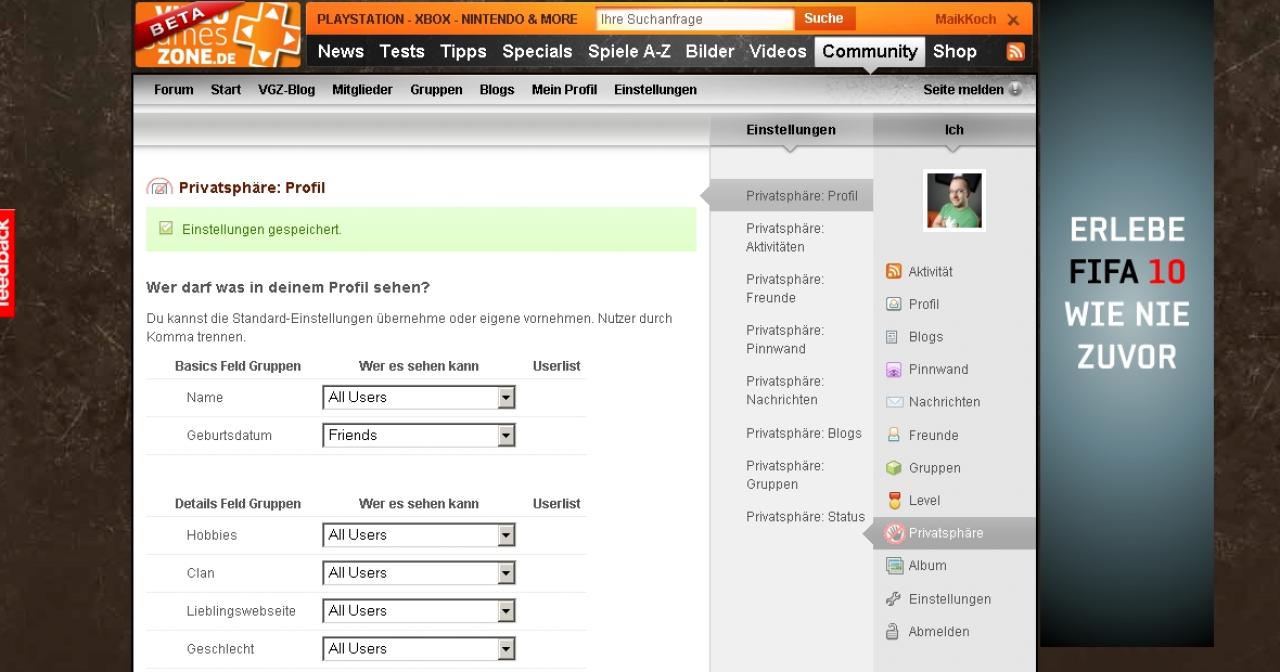Open the Tests main menu
This screenshot has width=1280, height=672.
402,52
